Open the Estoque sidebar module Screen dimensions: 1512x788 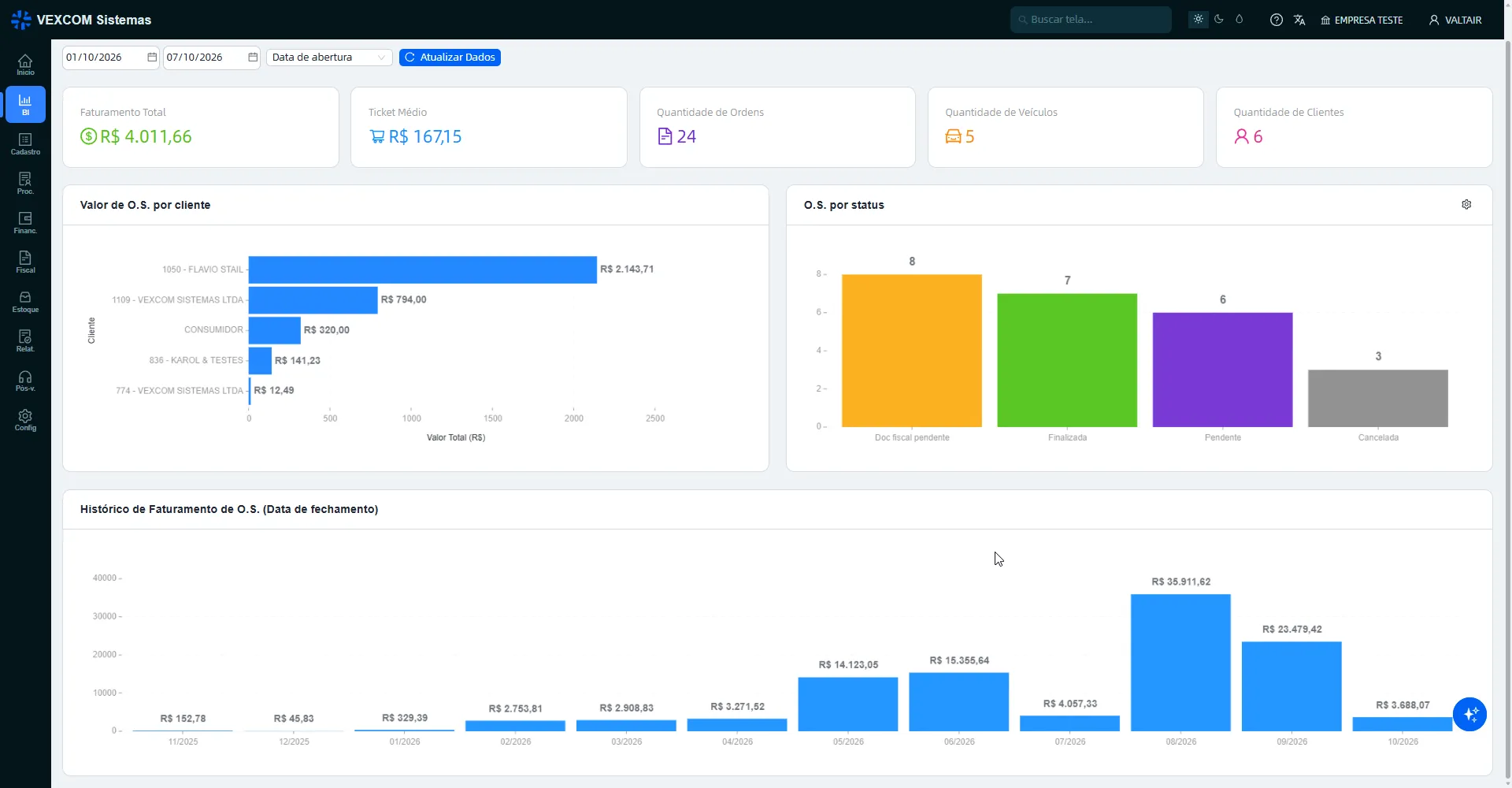25,301
